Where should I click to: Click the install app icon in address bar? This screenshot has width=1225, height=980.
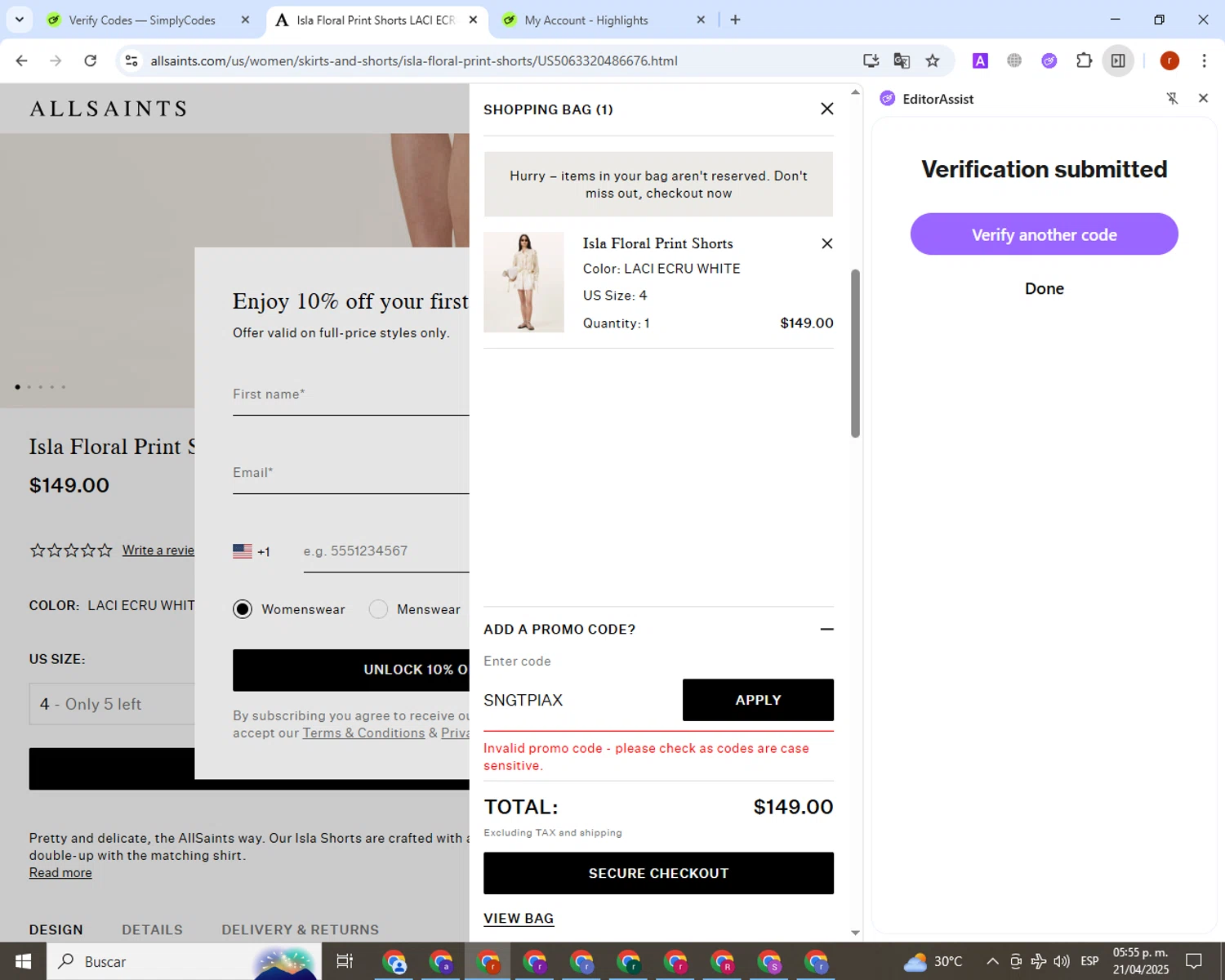871,60
